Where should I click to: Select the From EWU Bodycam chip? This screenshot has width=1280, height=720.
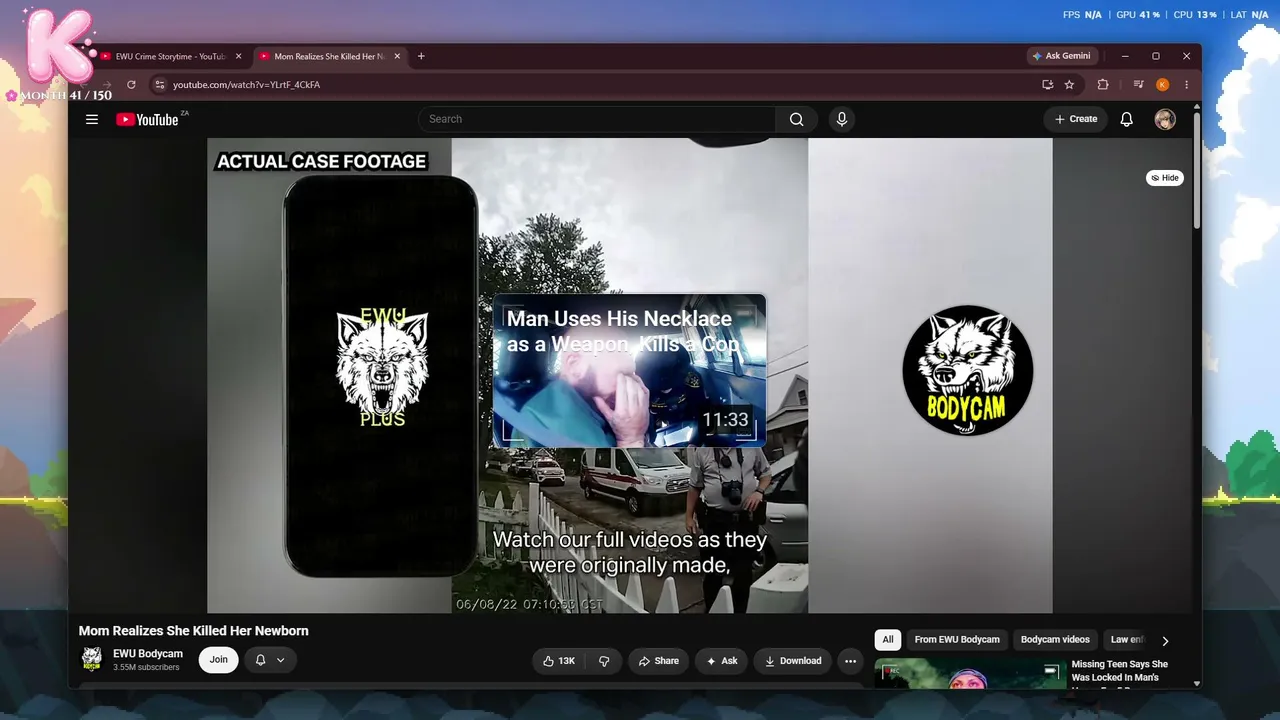[x=957, y=640]
